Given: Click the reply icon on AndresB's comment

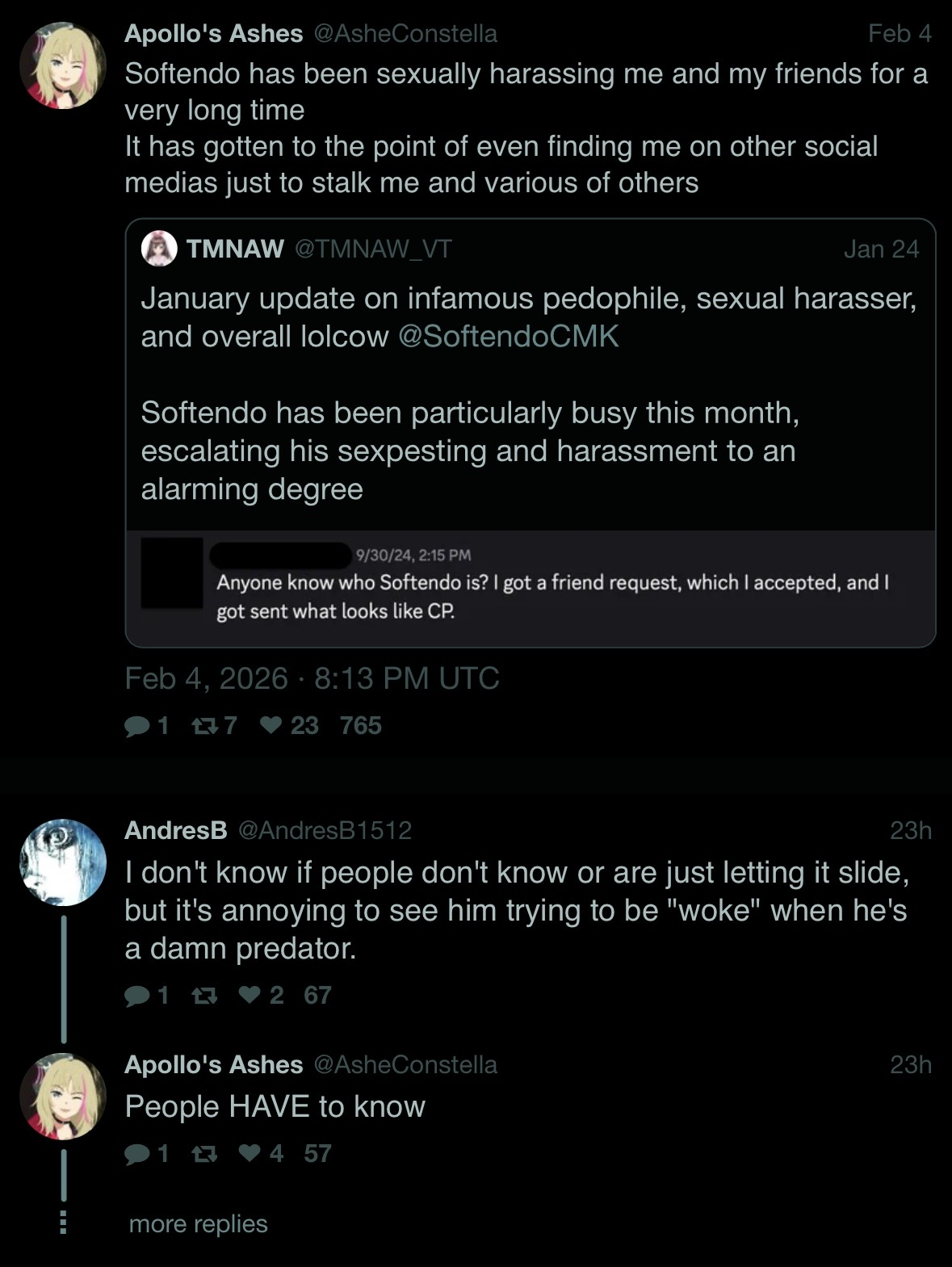Looking at the screenshot, I should (x=137, y=996).
